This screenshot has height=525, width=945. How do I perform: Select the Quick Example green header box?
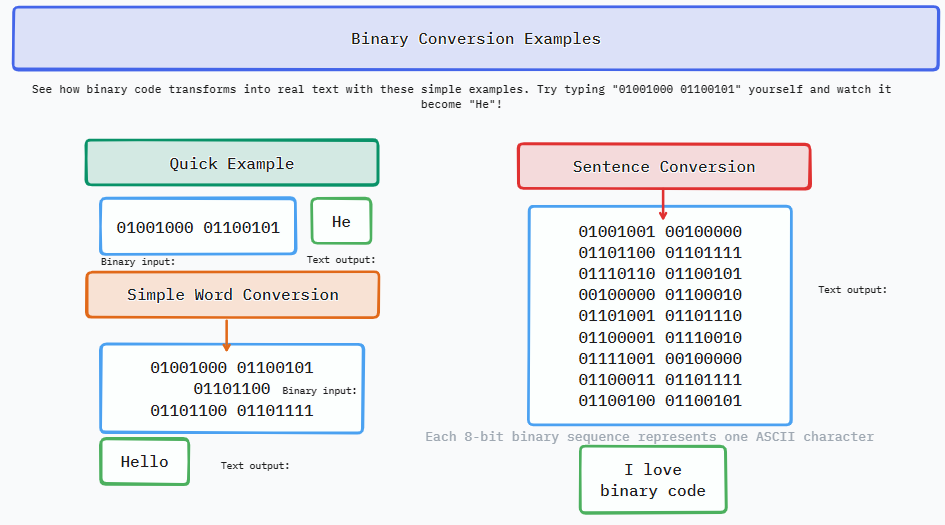(231, 163)
